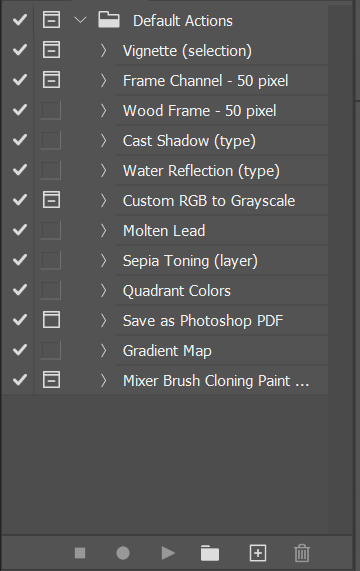Toggle dialog icon for Vignette (selection)
The height and width of the screenshot is (571, 360).
pyautogui.click(x=51, y=50)
